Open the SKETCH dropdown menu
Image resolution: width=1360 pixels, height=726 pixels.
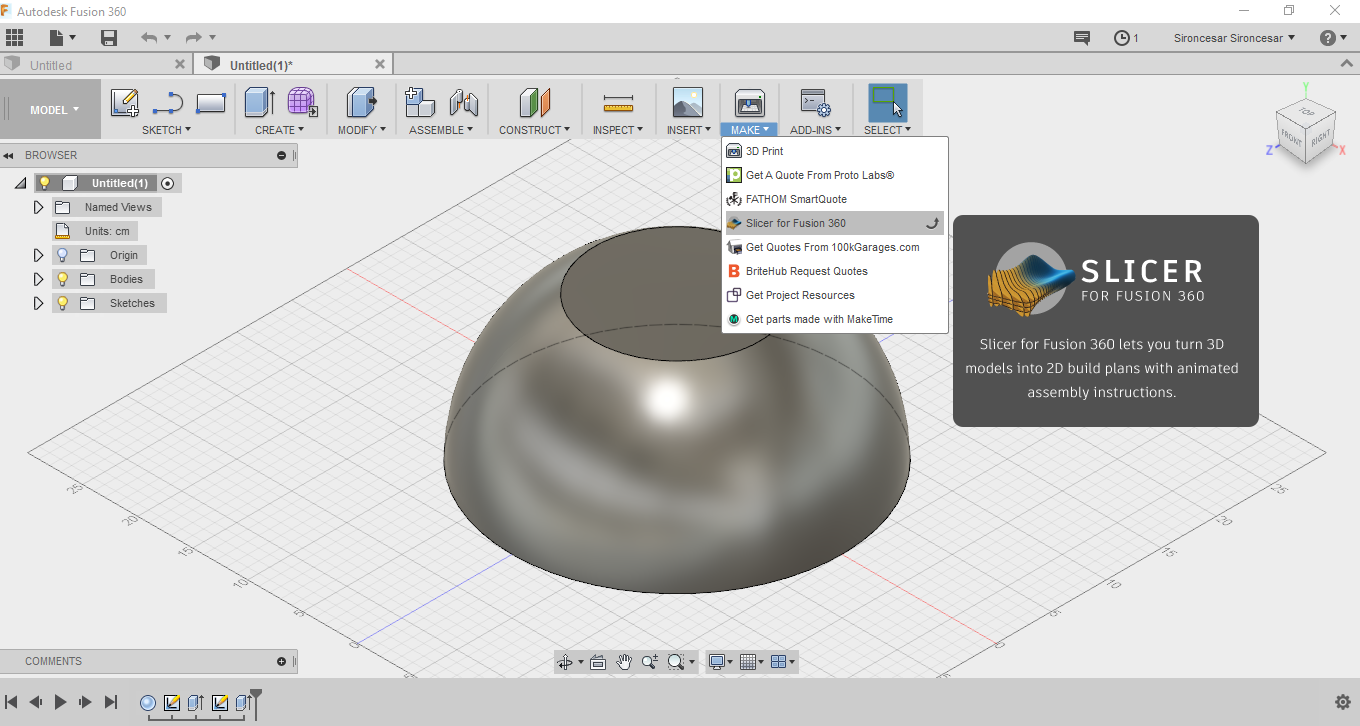coord(166,130)
